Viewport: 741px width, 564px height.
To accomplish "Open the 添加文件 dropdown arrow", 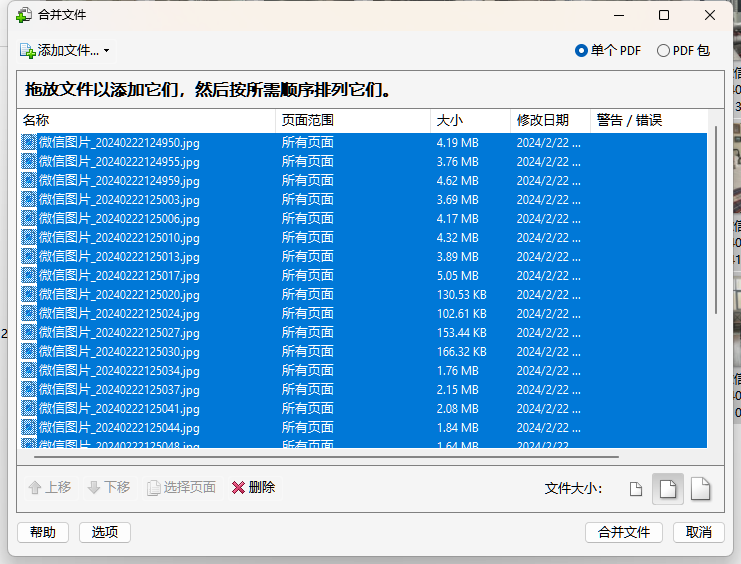I will [106, 51].
